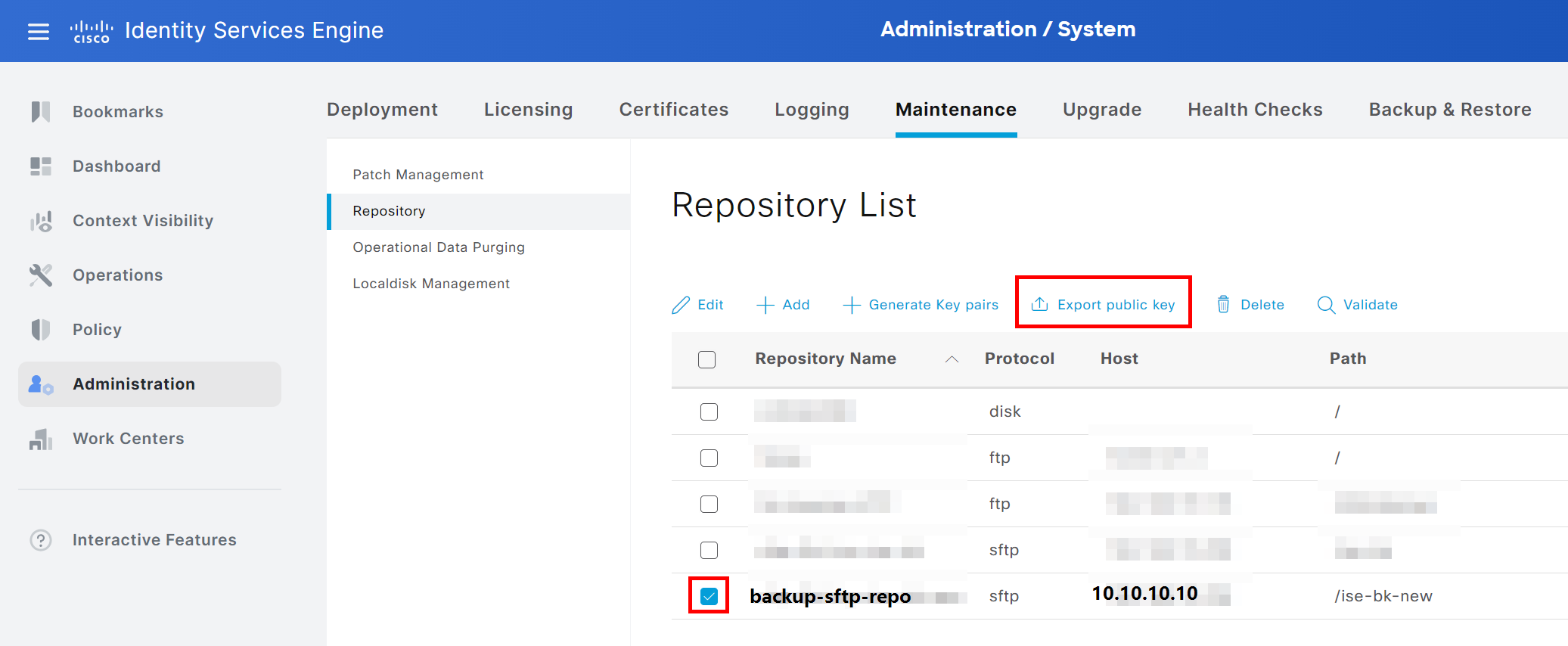The image size is (1568, 646).
Task: Open Interactive Features help icon
Action: pyautogui.click(x=41, y=540)
